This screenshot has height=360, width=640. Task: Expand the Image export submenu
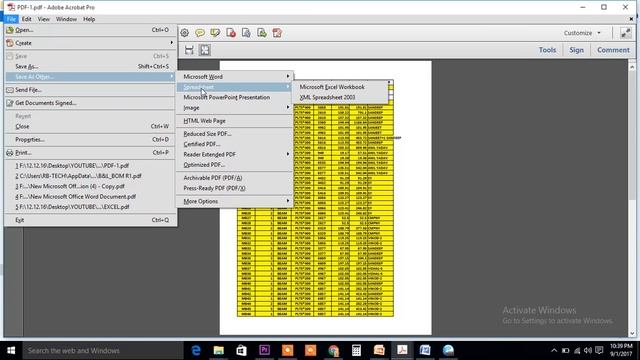235,108
